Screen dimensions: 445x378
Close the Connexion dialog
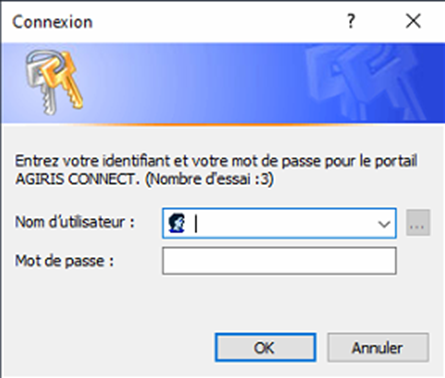click(413, 22)
